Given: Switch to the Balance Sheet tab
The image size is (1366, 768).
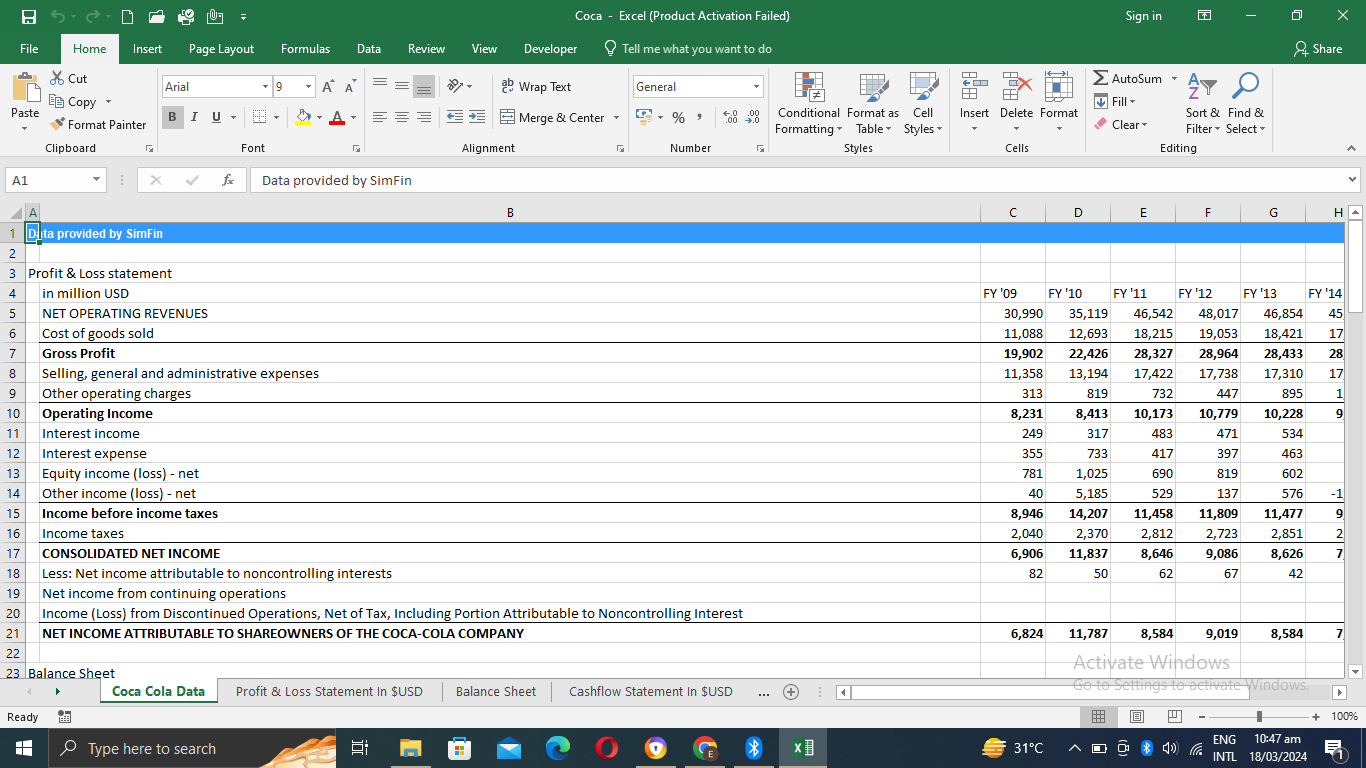Looking at the screenshot, I should [x=496, y=691].
